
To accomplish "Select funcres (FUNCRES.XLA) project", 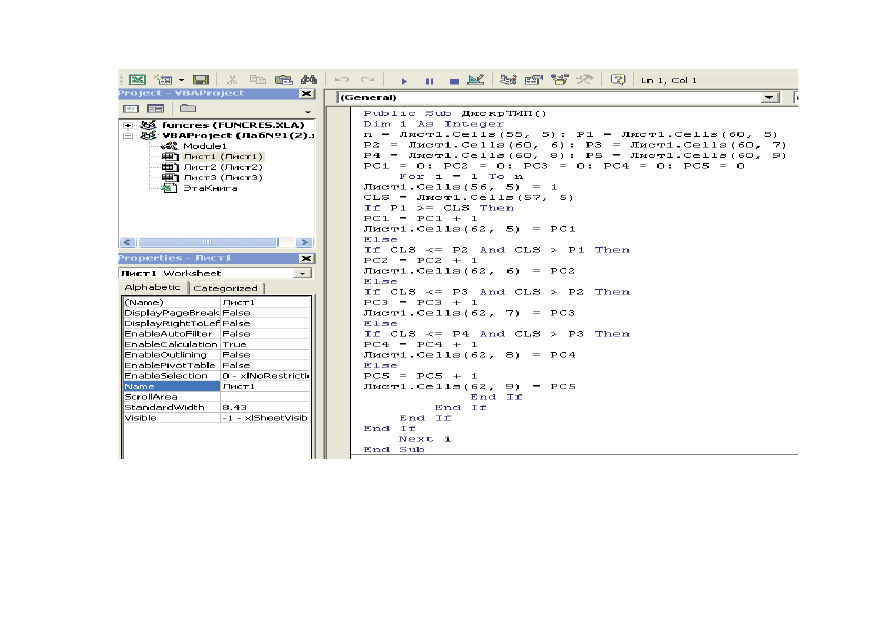I will [x=233, y=125].
